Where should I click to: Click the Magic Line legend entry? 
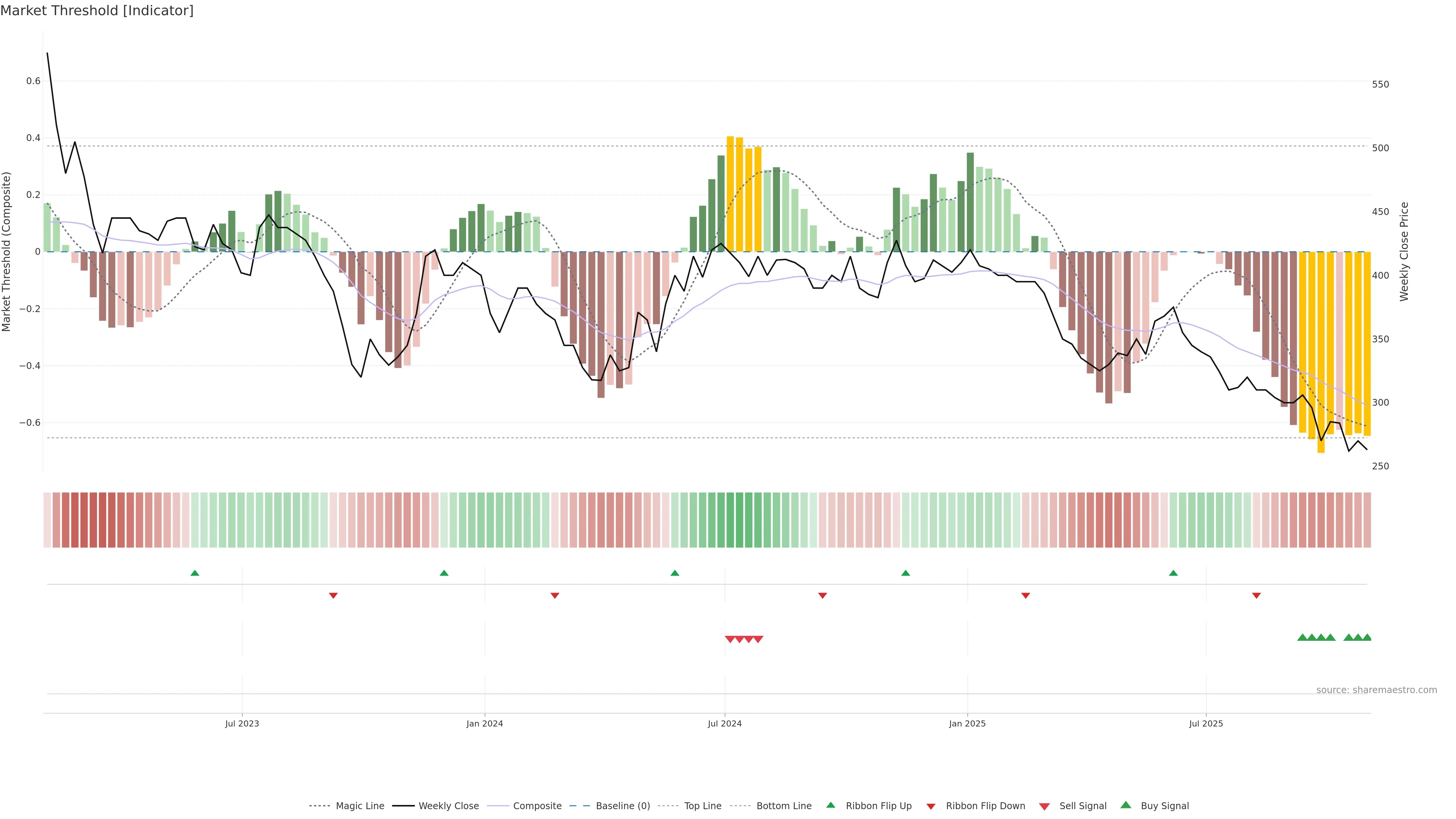[x=359, y=806]
